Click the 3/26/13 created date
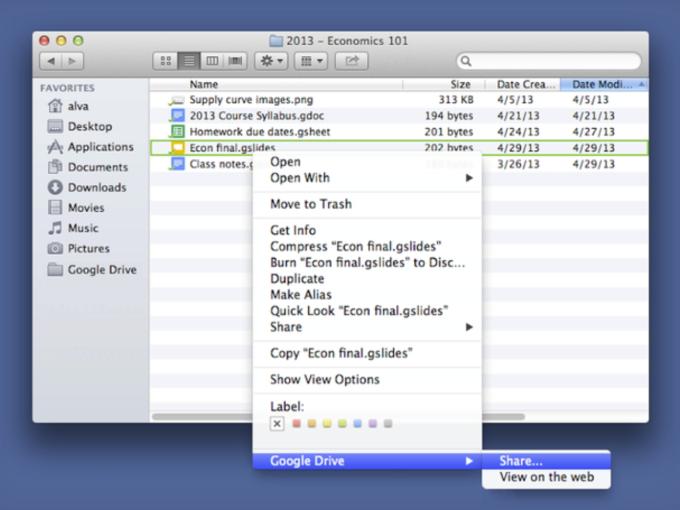The width and height of the screenshot is (680, 510). pos(518,164)
